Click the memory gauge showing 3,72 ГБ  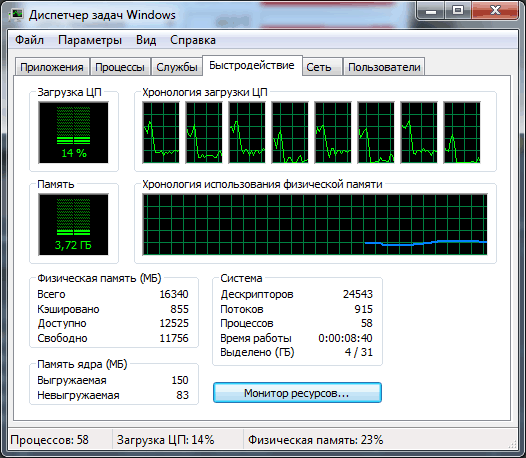73,224
